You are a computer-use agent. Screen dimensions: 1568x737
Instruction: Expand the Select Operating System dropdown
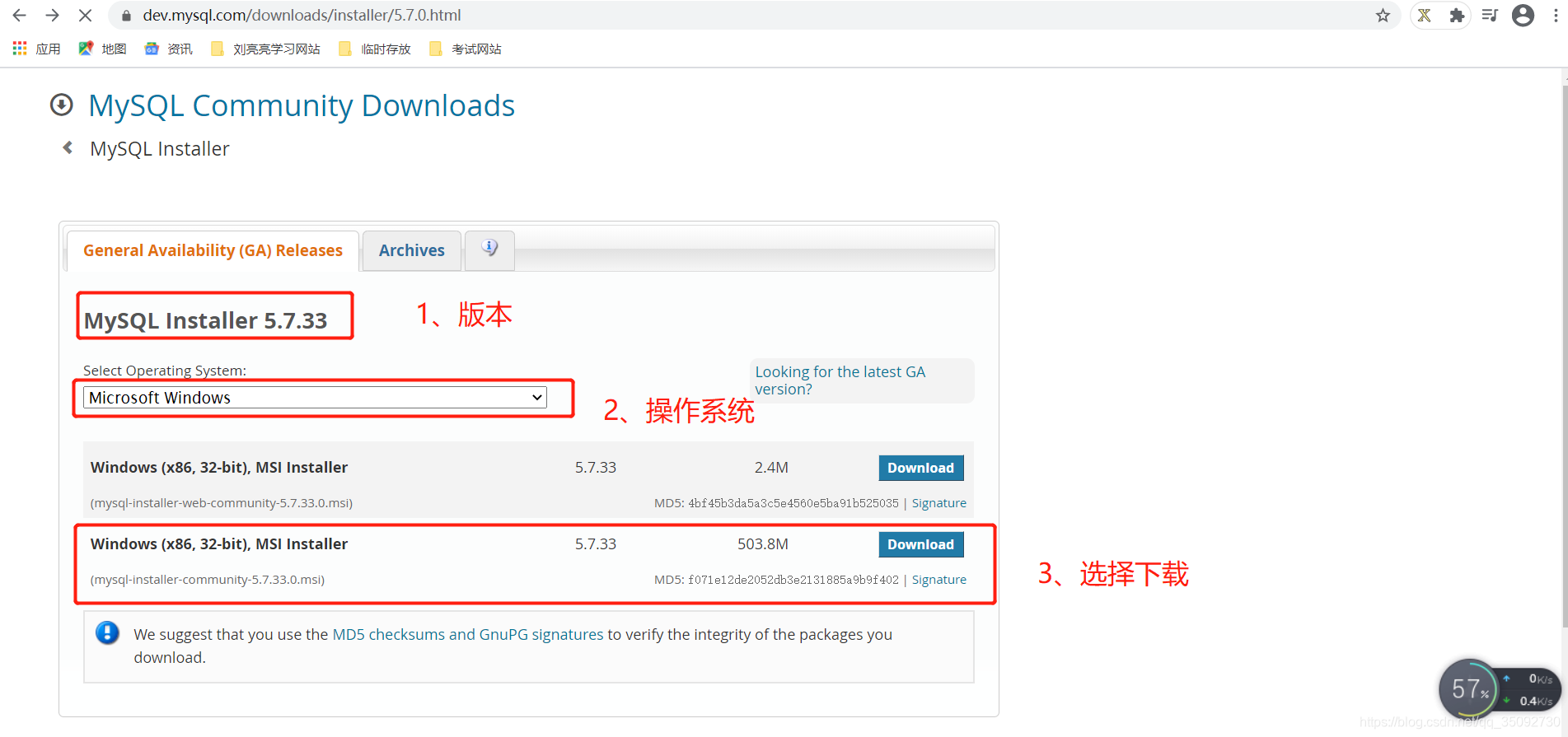point(315,398)
